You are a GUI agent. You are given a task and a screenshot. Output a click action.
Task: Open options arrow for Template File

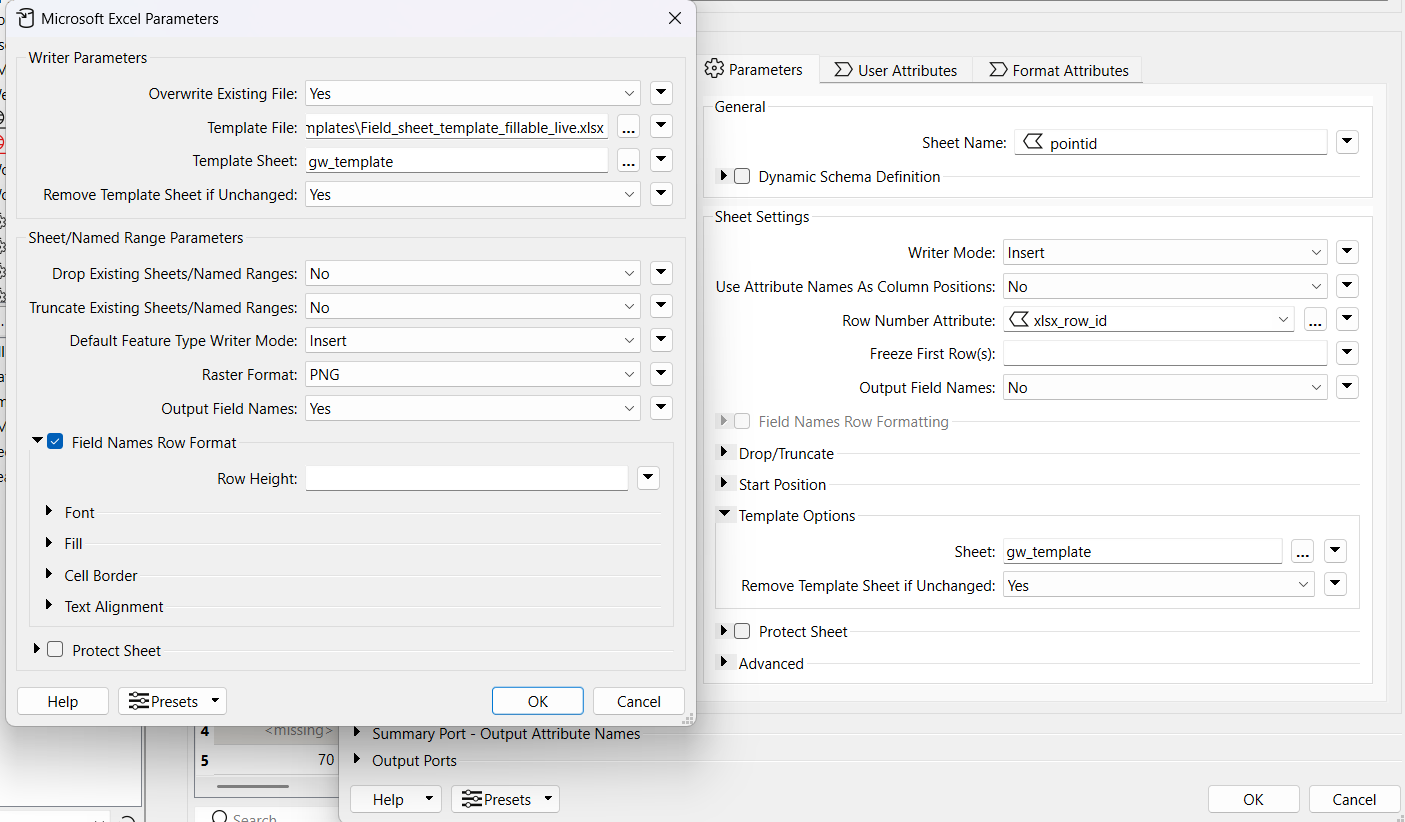[661, 127]
